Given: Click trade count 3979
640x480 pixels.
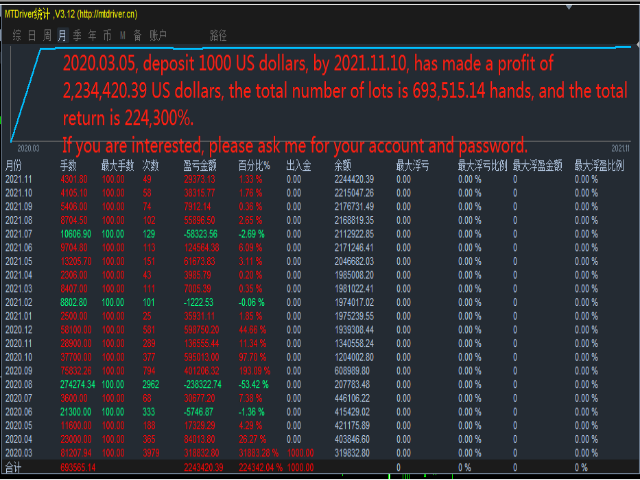Looking at the screenshot, I should (x=151, y=453).
